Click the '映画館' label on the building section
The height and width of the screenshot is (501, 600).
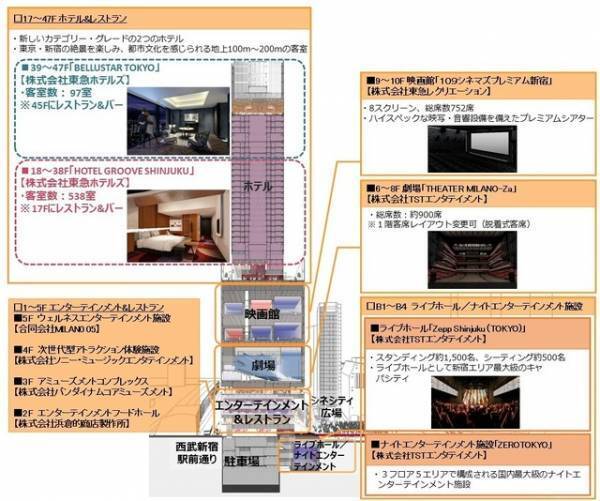tap(262, 315)
